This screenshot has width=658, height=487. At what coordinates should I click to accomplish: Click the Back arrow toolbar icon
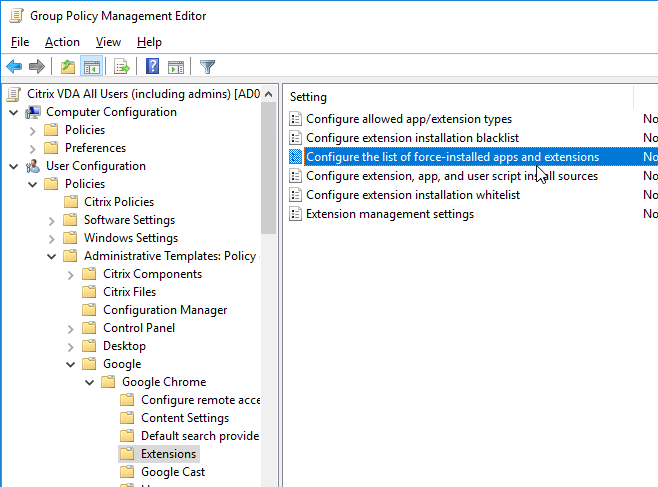point(14,66)
